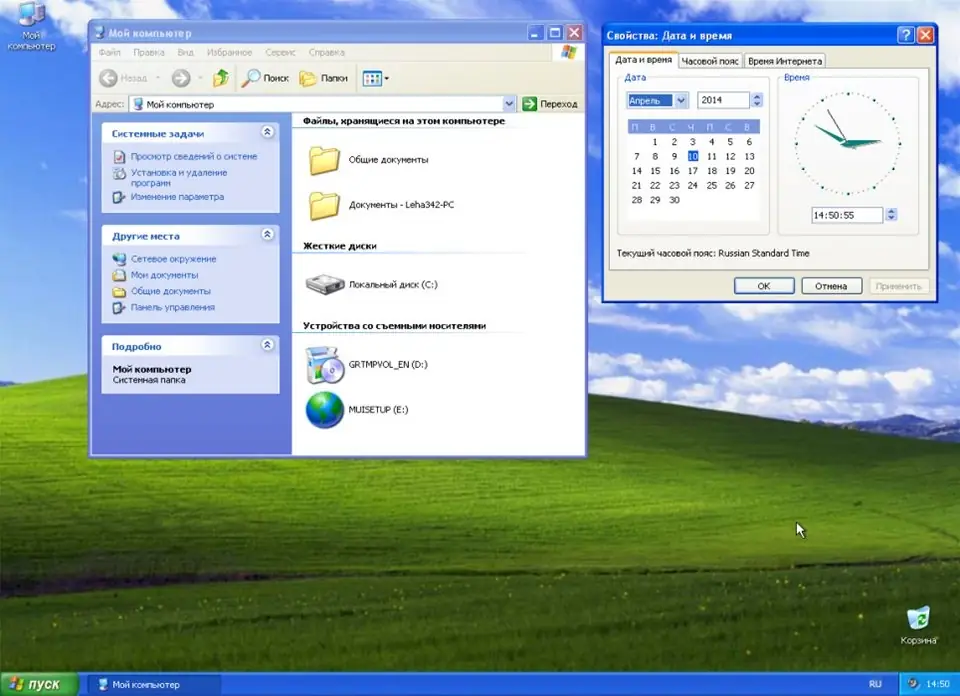The width and height of the screenshot is (960, 696).
Task: Click the Мой компьютер address field
Action: click(x=317, y=104)
